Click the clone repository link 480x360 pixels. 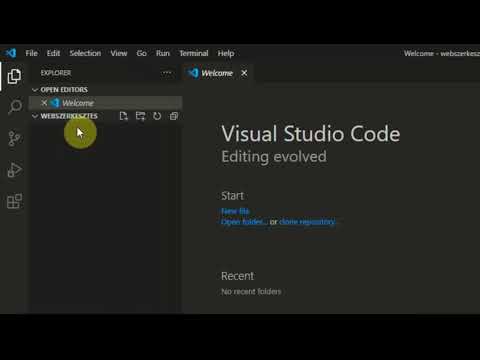pyautogui.click(x=307, y=222)
